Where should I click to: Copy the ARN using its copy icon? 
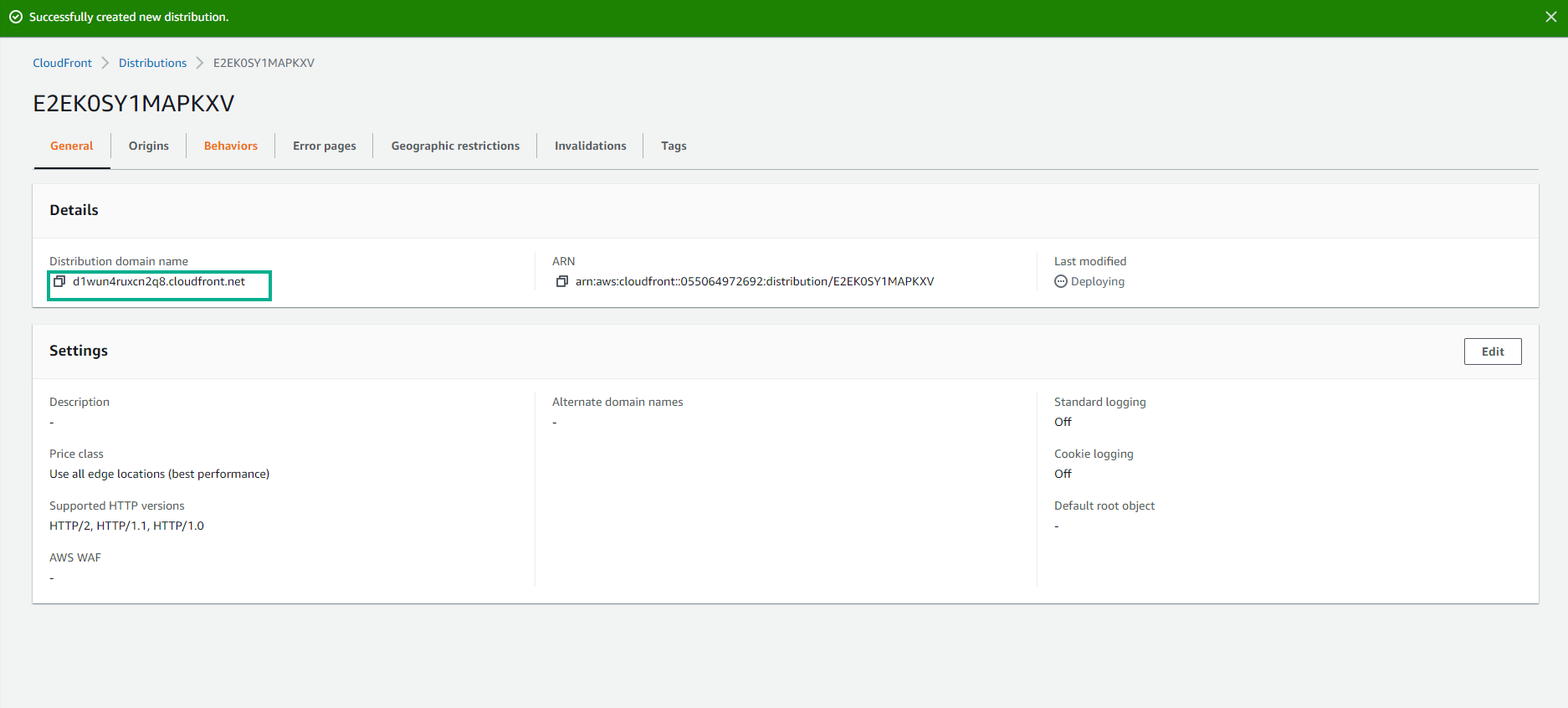[x=562, y=281]
